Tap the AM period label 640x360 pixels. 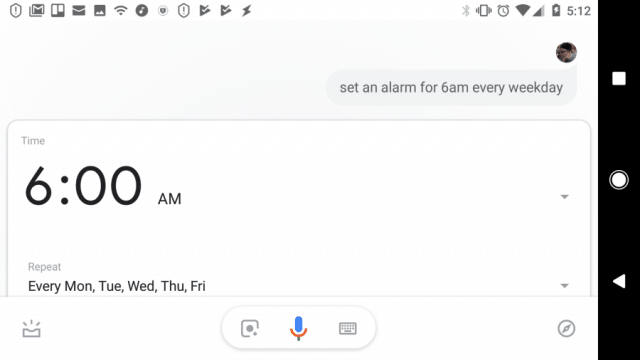point(169,199)
